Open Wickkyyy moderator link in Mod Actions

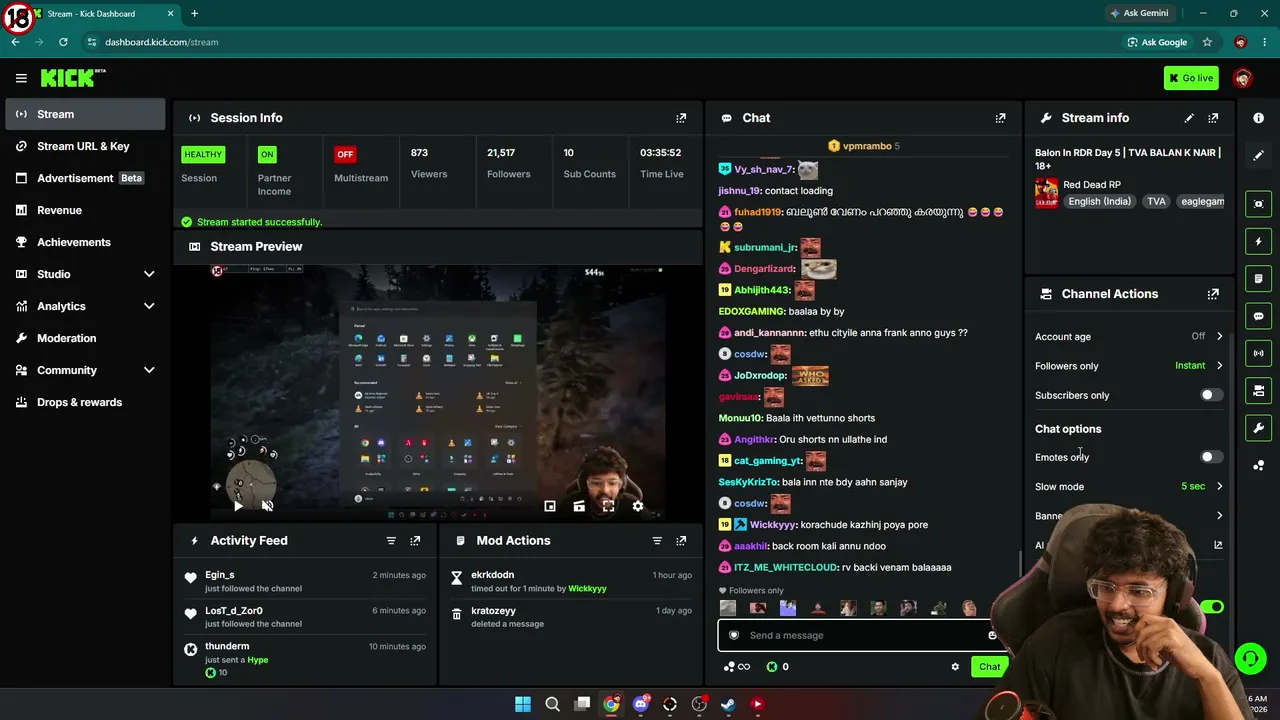click(x=587, y=589)
